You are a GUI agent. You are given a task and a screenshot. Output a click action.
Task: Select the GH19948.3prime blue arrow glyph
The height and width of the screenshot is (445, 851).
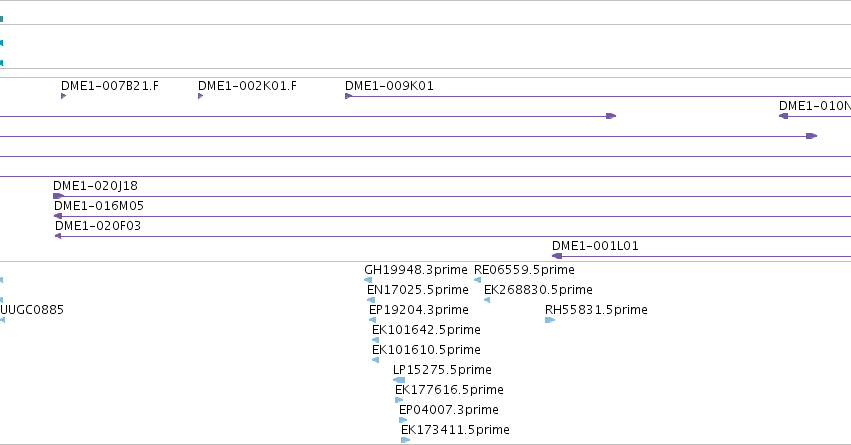368,280
